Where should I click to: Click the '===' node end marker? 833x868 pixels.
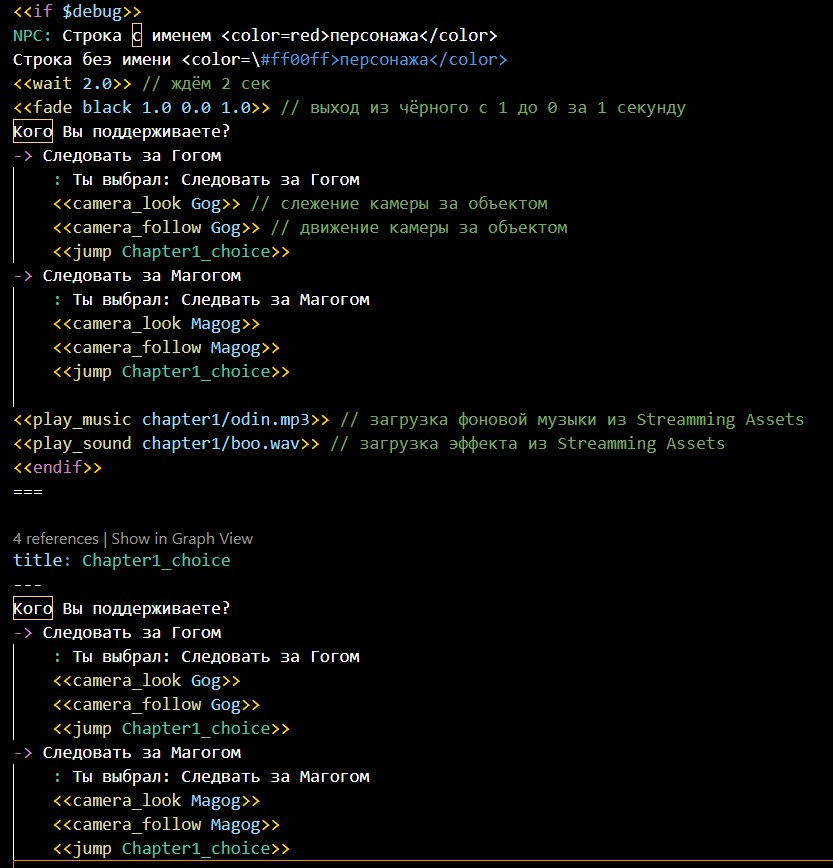[28, 492]
